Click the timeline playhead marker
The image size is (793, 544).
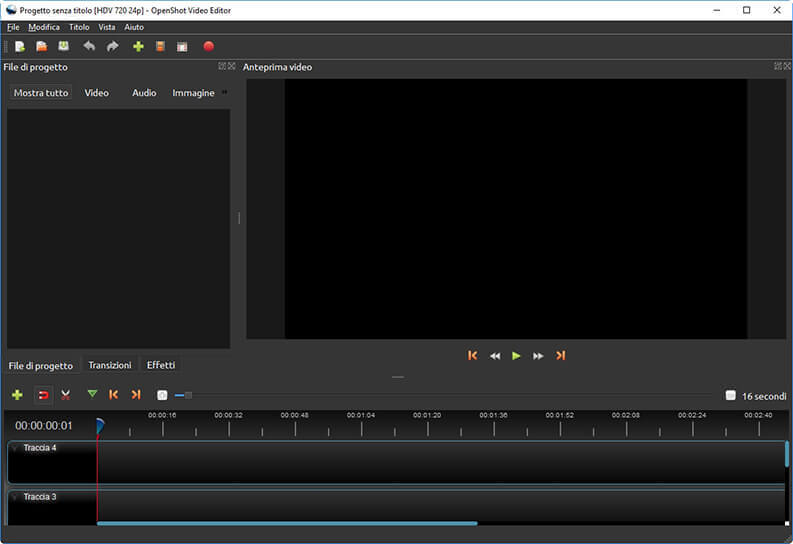pos(100,426)
